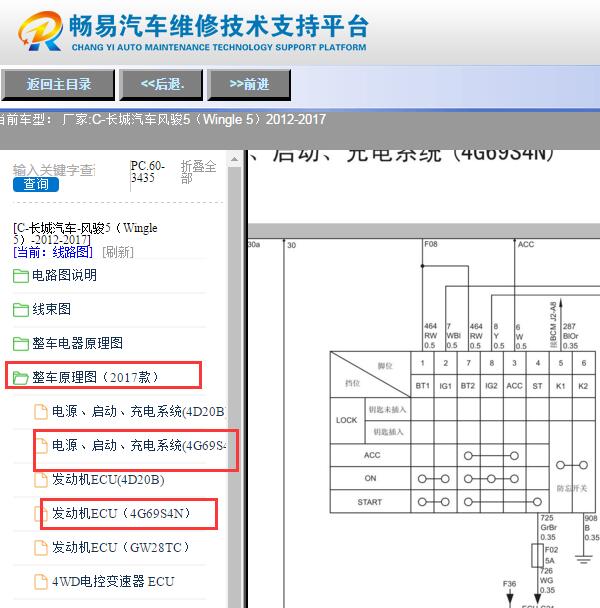Go back with <<后退 button
This screenshot has height=608, width=600.
pyautogui.click(x=161, y=85)
